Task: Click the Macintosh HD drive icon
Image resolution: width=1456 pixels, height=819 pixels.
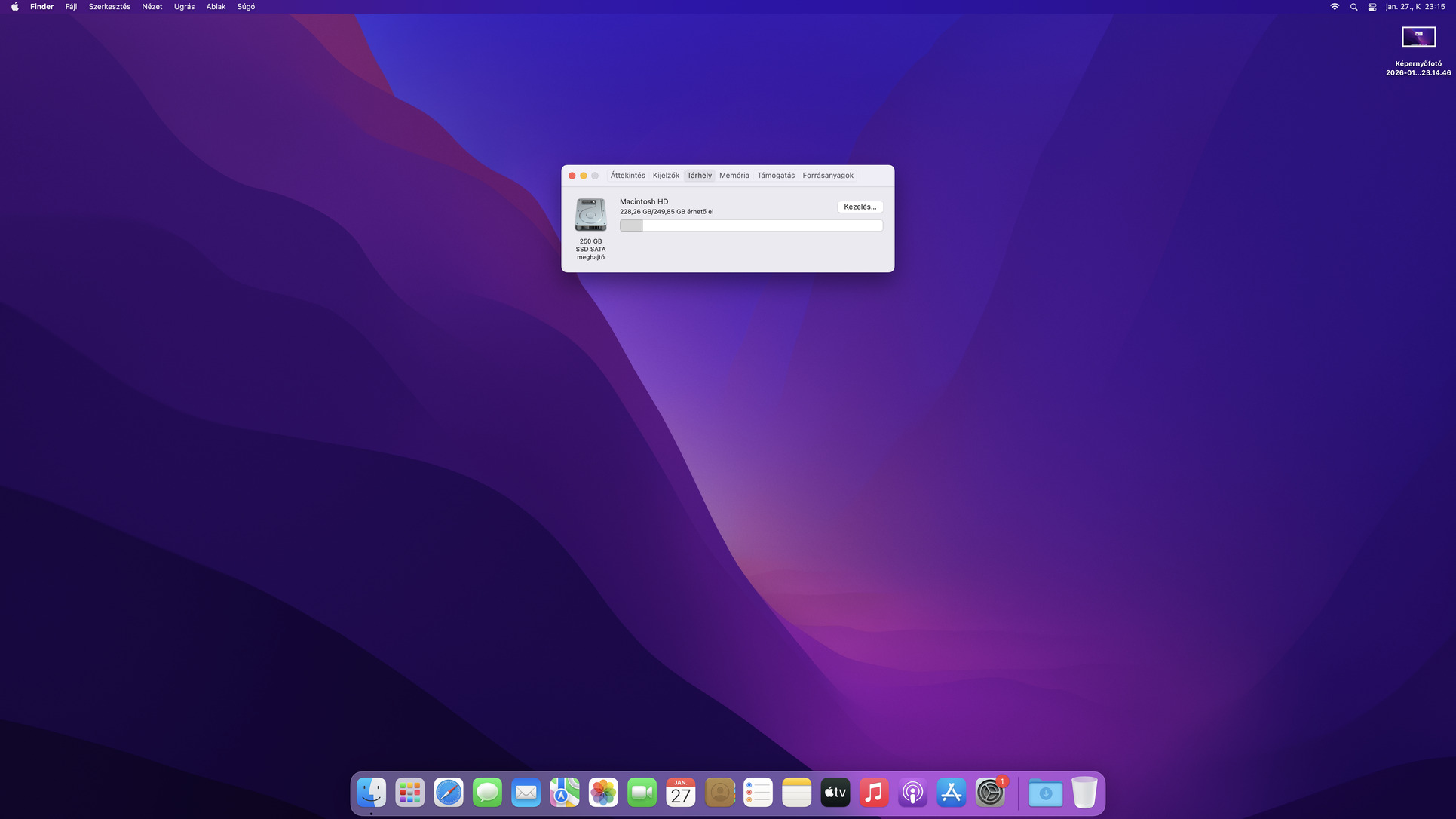Action: [x=590, y=215]
